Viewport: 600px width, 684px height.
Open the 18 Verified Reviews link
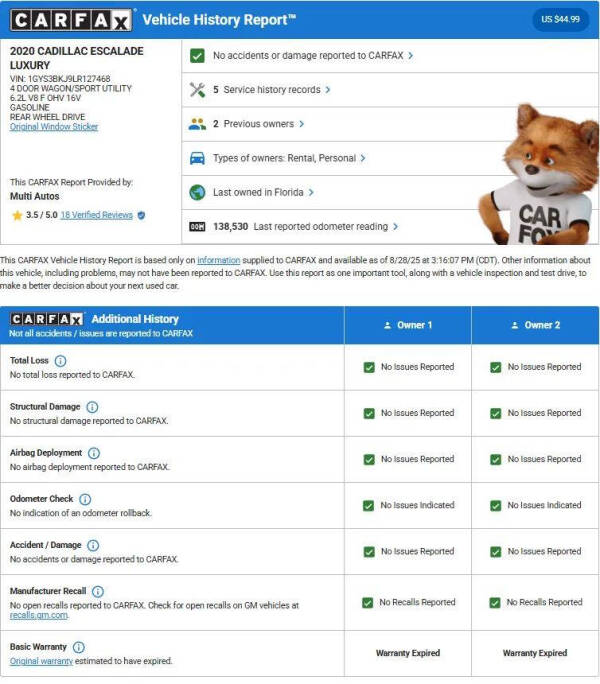click(96, 215)
